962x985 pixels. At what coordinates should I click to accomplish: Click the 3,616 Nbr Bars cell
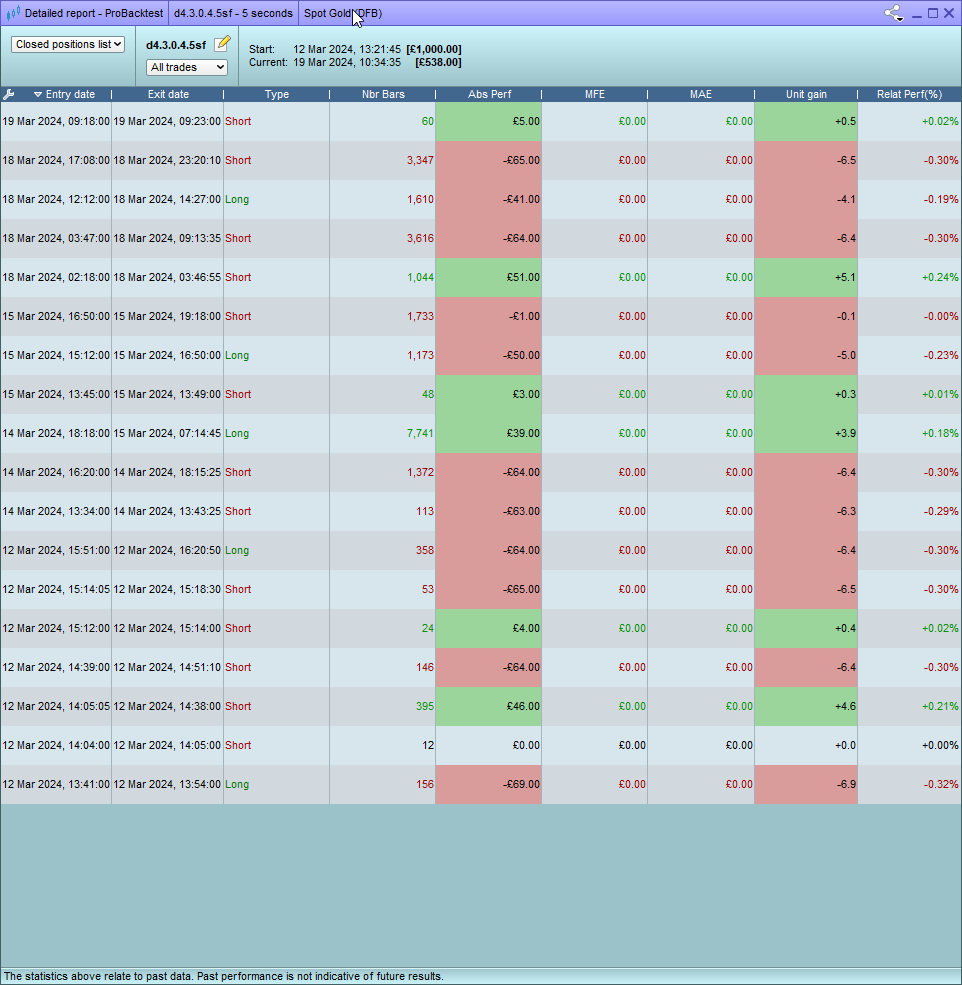(382, 238)
